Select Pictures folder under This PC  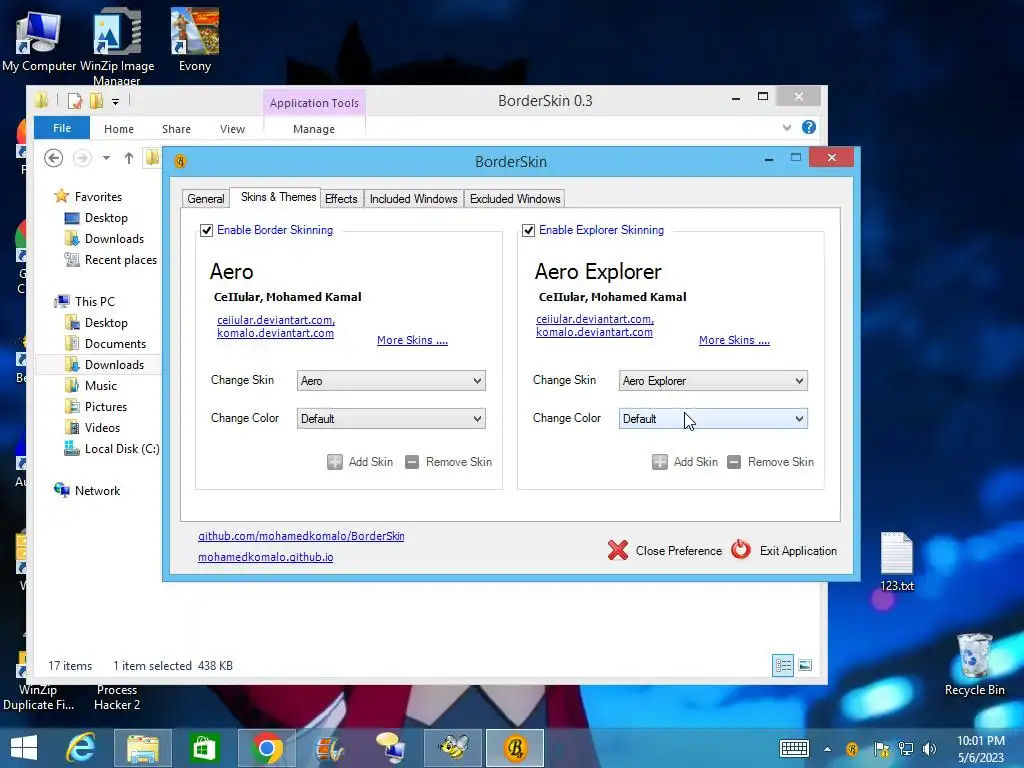pos(105,406)
